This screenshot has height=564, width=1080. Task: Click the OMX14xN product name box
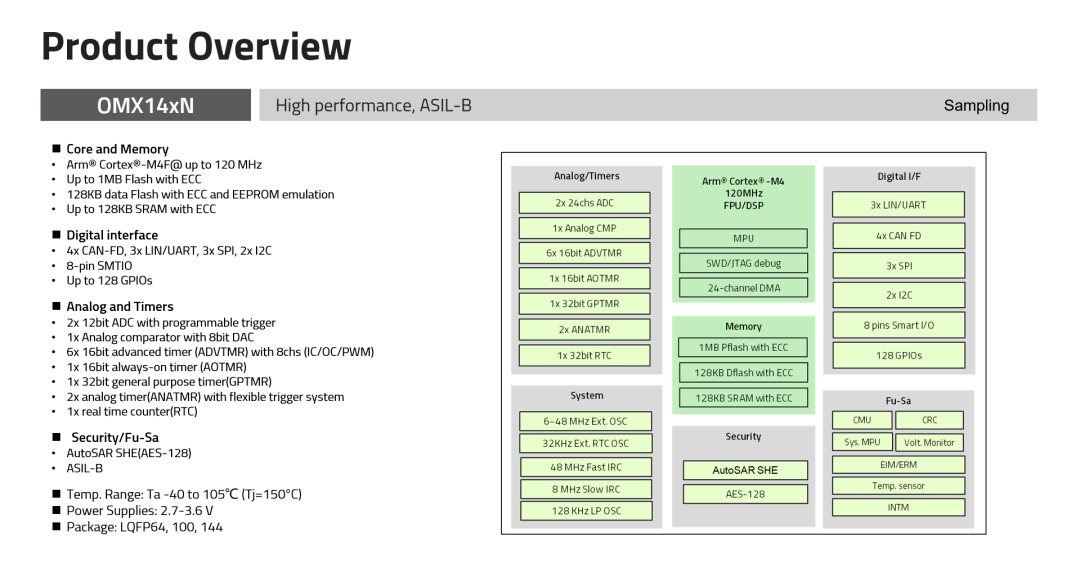[x=145, y=105]
